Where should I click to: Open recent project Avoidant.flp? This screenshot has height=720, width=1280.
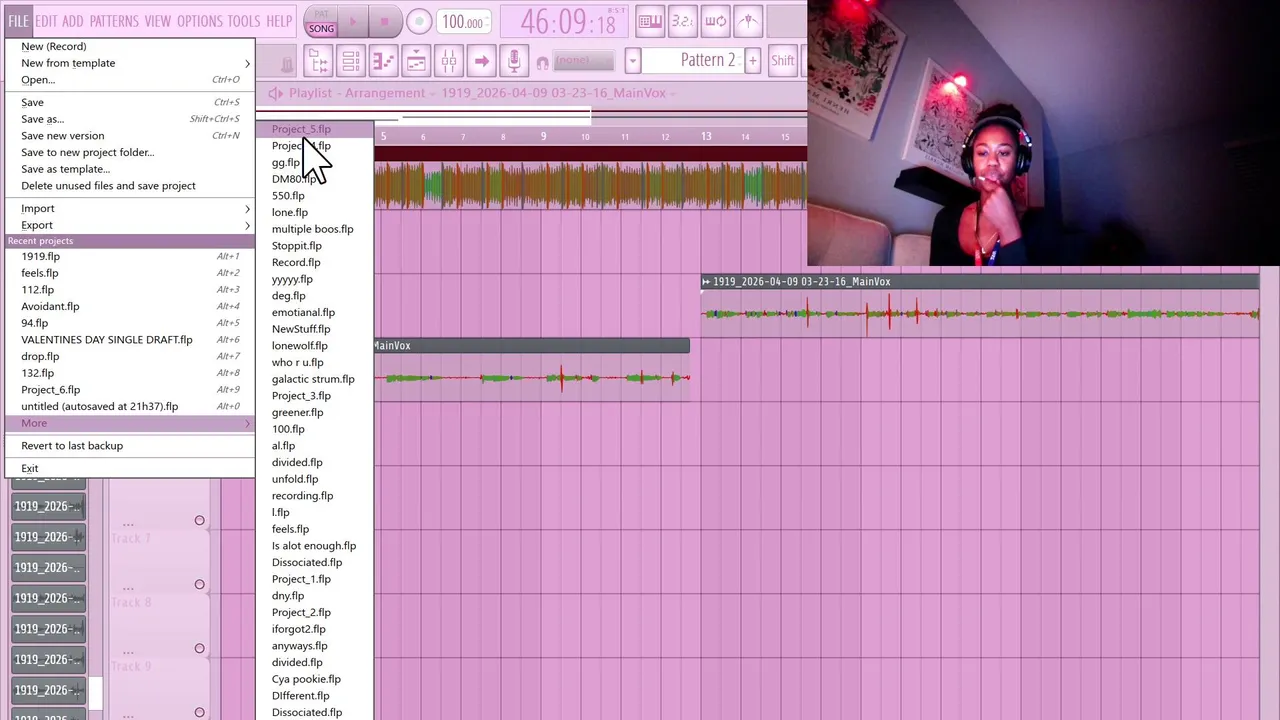click(130, 306)
